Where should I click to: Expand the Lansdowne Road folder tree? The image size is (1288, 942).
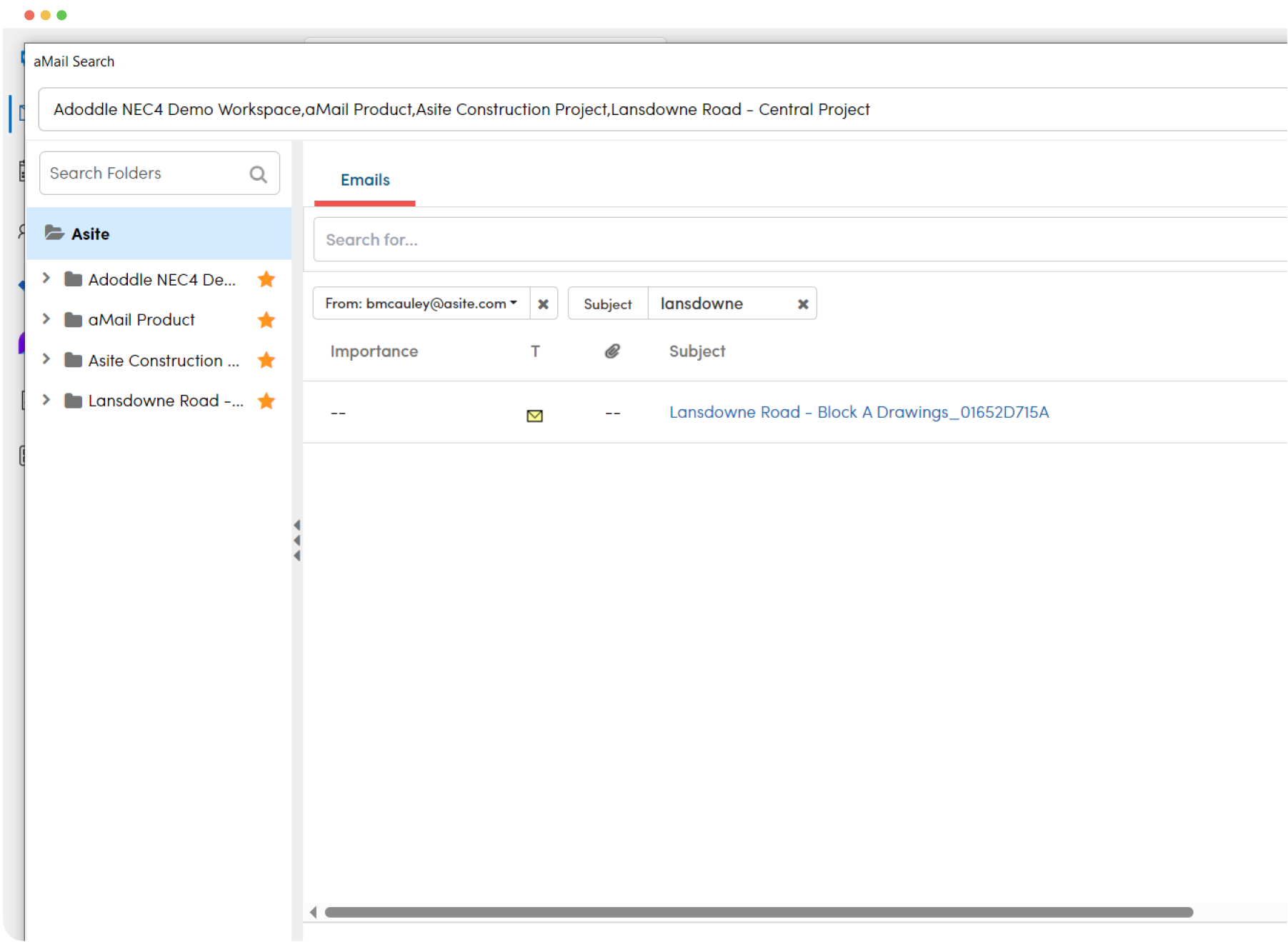[46, 401]
